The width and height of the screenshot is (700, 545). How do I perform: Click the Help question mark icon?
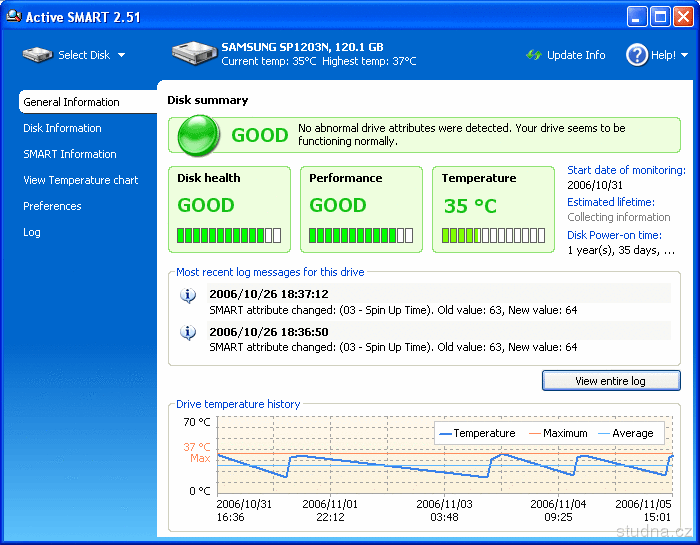click(x=637, y=55)
